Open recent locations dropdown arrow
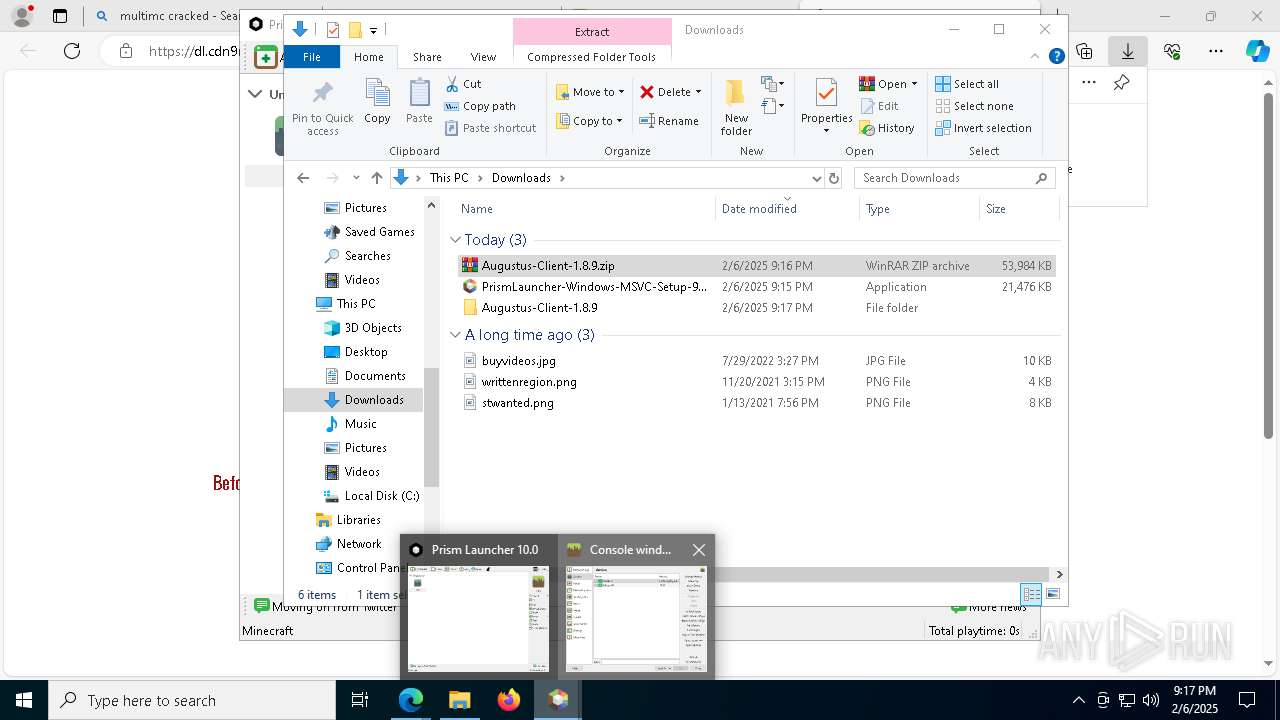1280x720 pixels. point(355,178)
